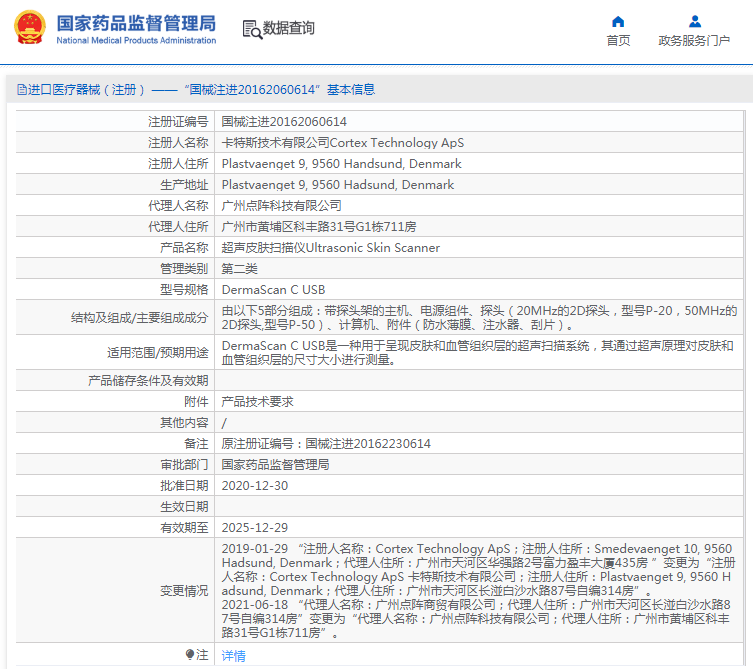Click the 生效日期 row label
Screen dimensions: 753x669
tap(184, 507)
